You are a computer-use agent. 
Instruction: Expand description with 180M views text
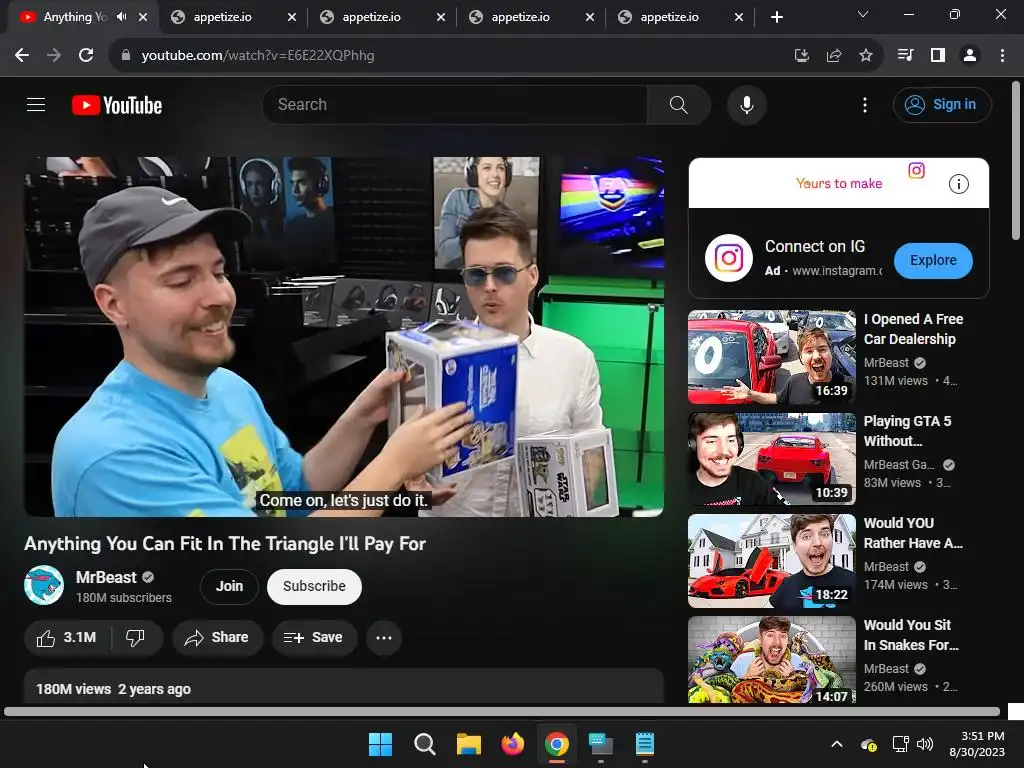(344, 686)
